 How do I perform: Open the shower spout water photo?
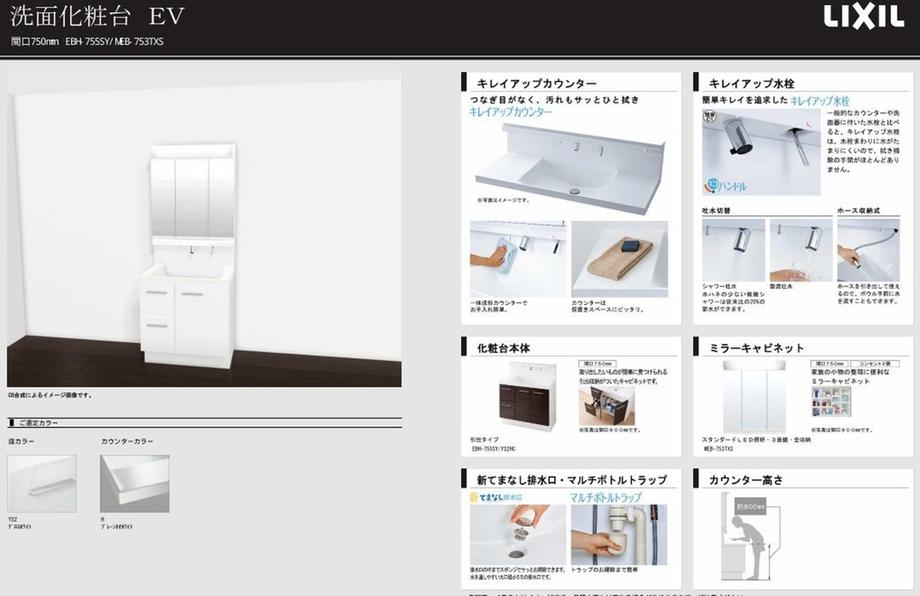(733, 249)
